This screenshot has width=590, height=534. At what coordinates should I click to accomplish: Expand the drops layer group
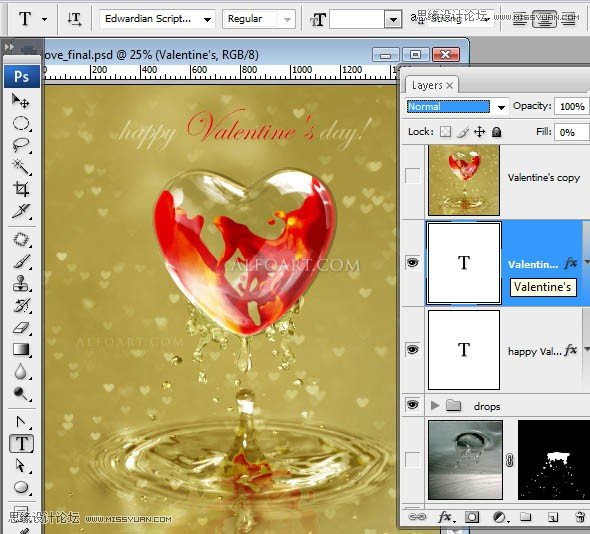pos(435,405)
